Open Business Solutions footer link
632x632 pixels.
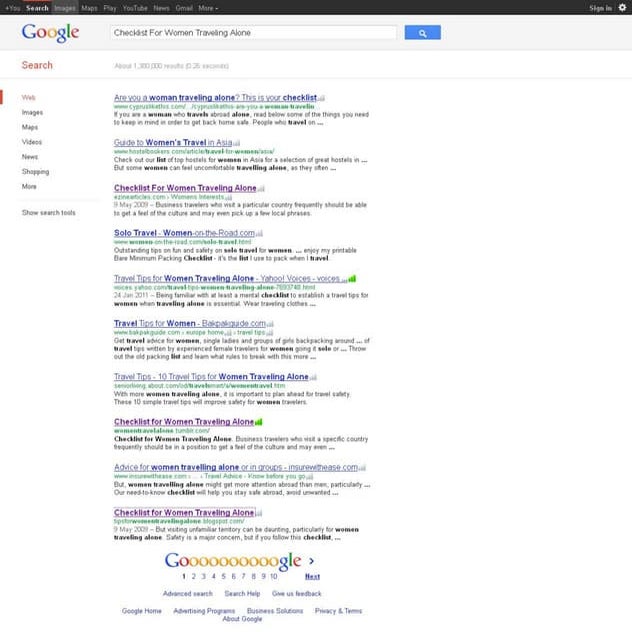(x=275, y=611)
